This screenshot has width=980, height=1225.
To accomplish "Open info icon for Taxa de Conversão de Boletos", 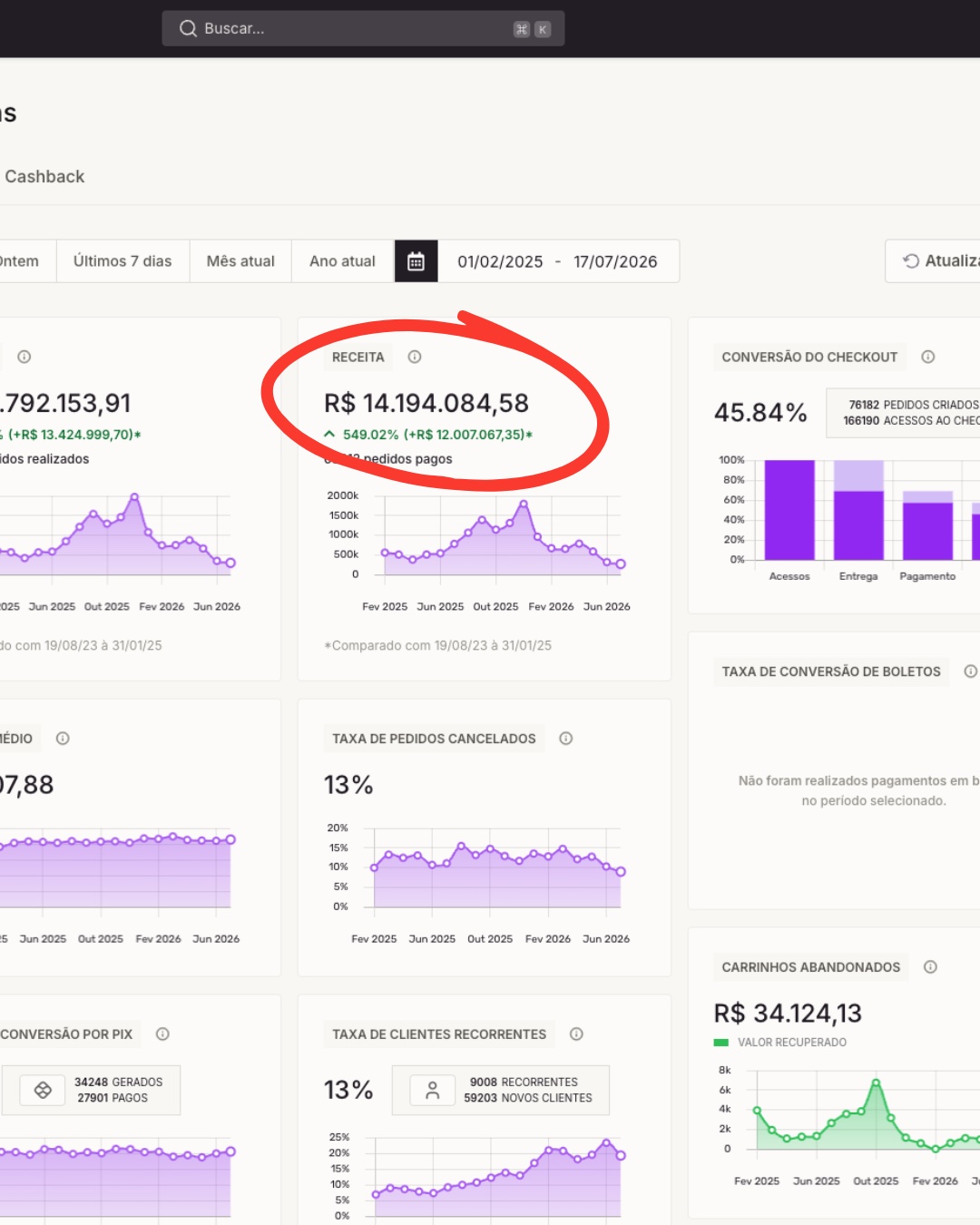I will click(971, 671).
